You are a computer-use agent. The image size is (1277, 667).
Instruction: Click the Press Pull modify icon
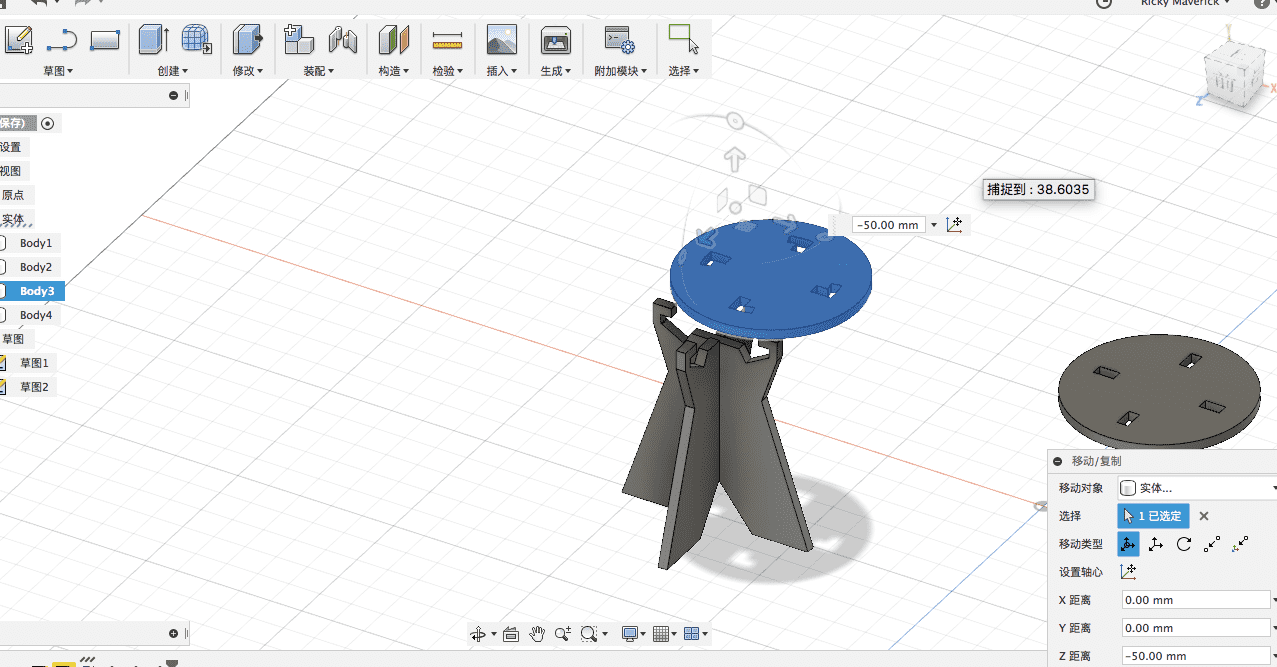coord(246,40)
